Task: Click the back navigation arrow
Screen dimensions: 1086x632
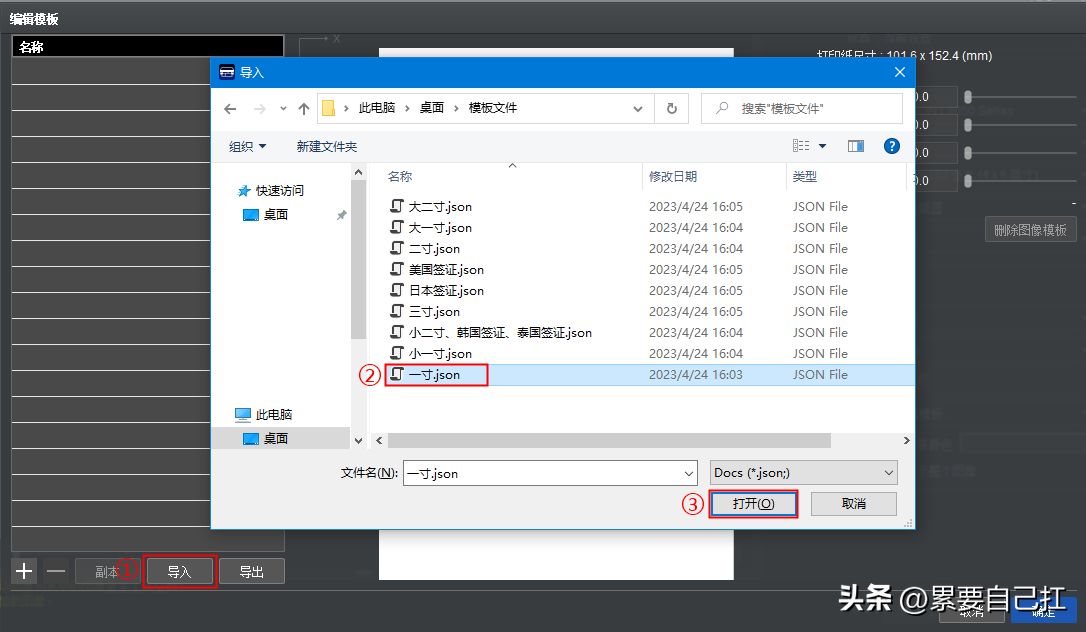Action: click(230, 109)
